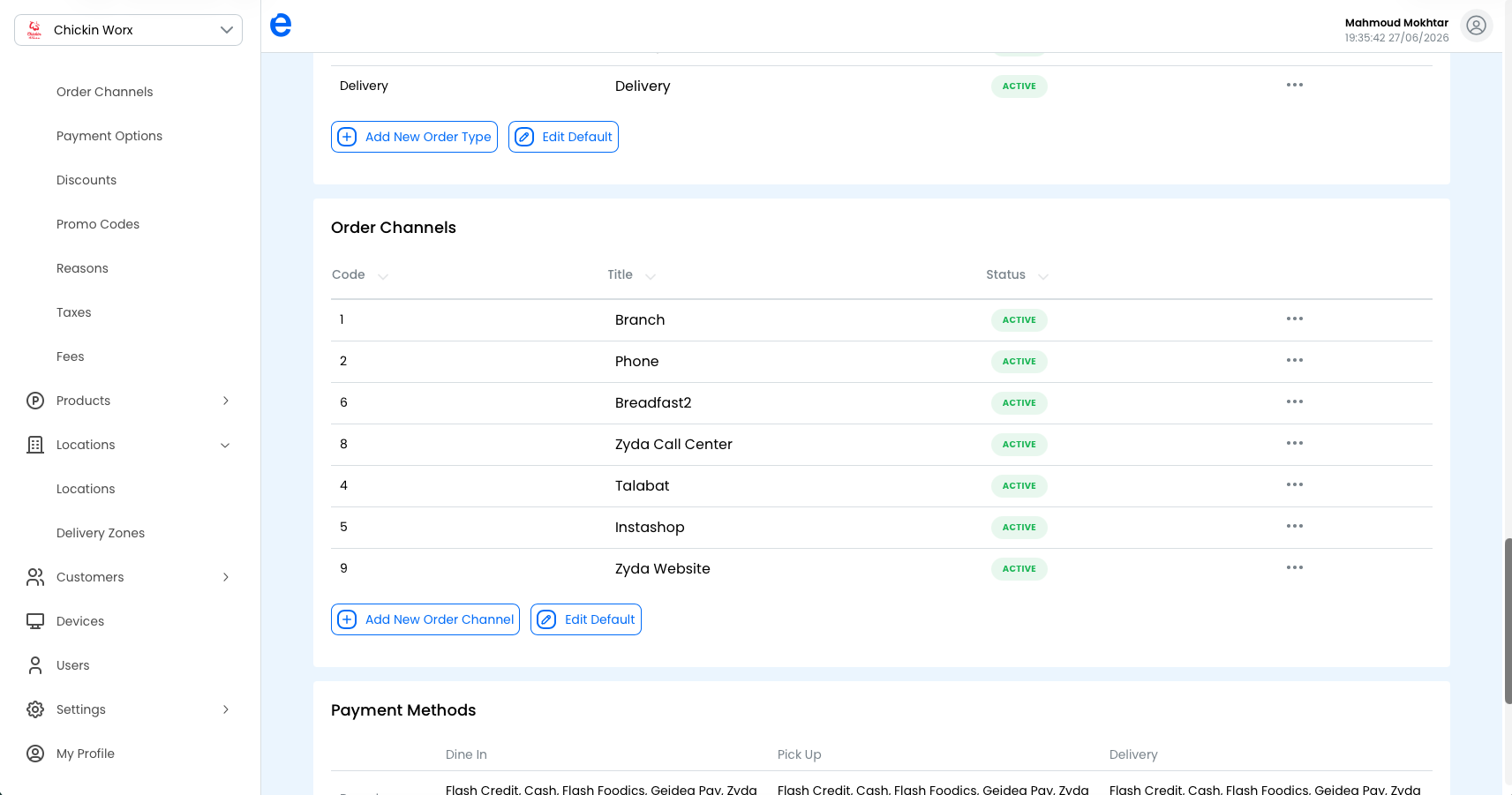Click the Locations building icon
Viewport: 1512px width, 795px height.
click(35, 445)
